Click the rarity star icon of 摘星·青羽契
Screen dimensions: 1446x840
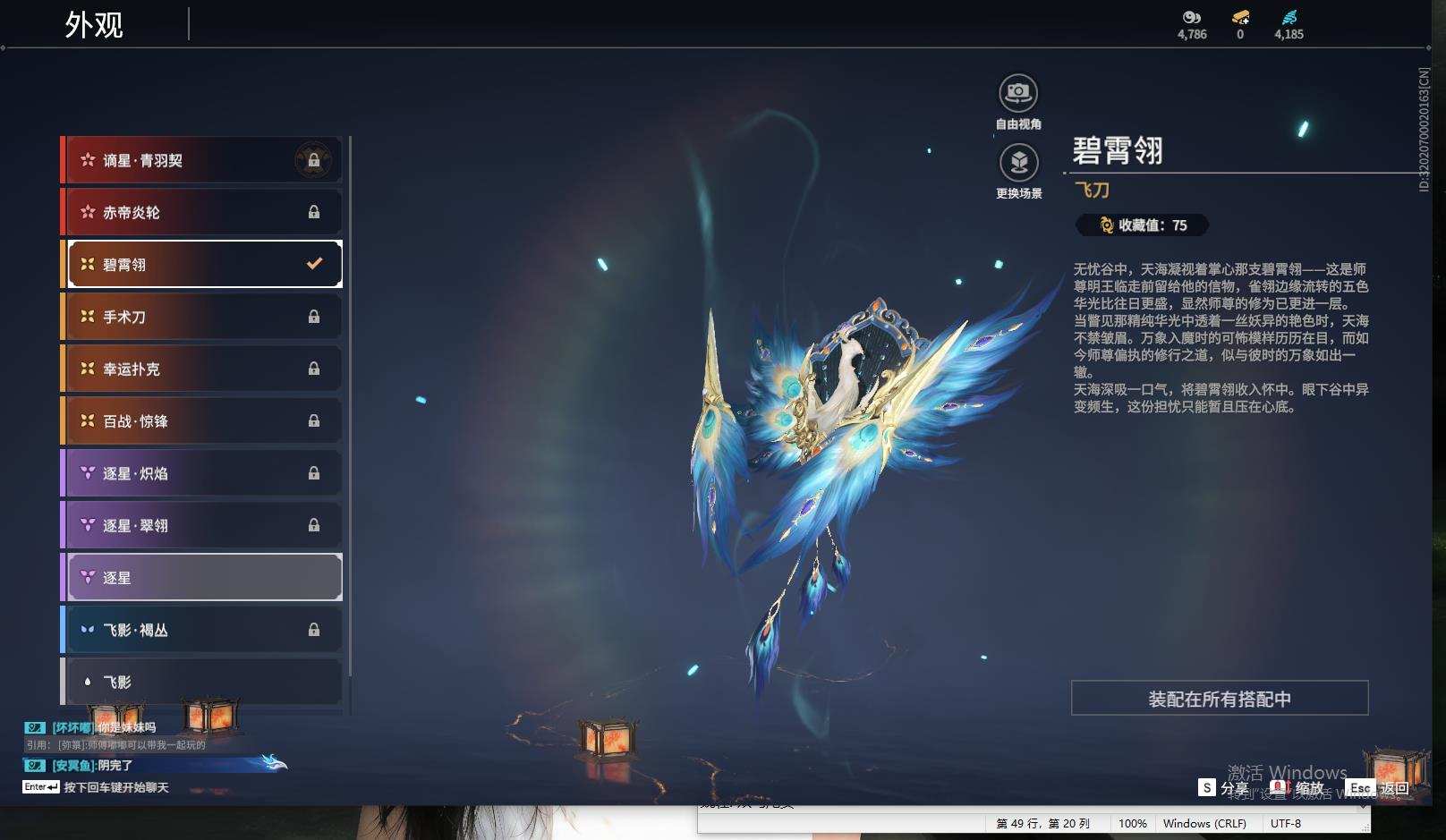(x=88, y=160)
